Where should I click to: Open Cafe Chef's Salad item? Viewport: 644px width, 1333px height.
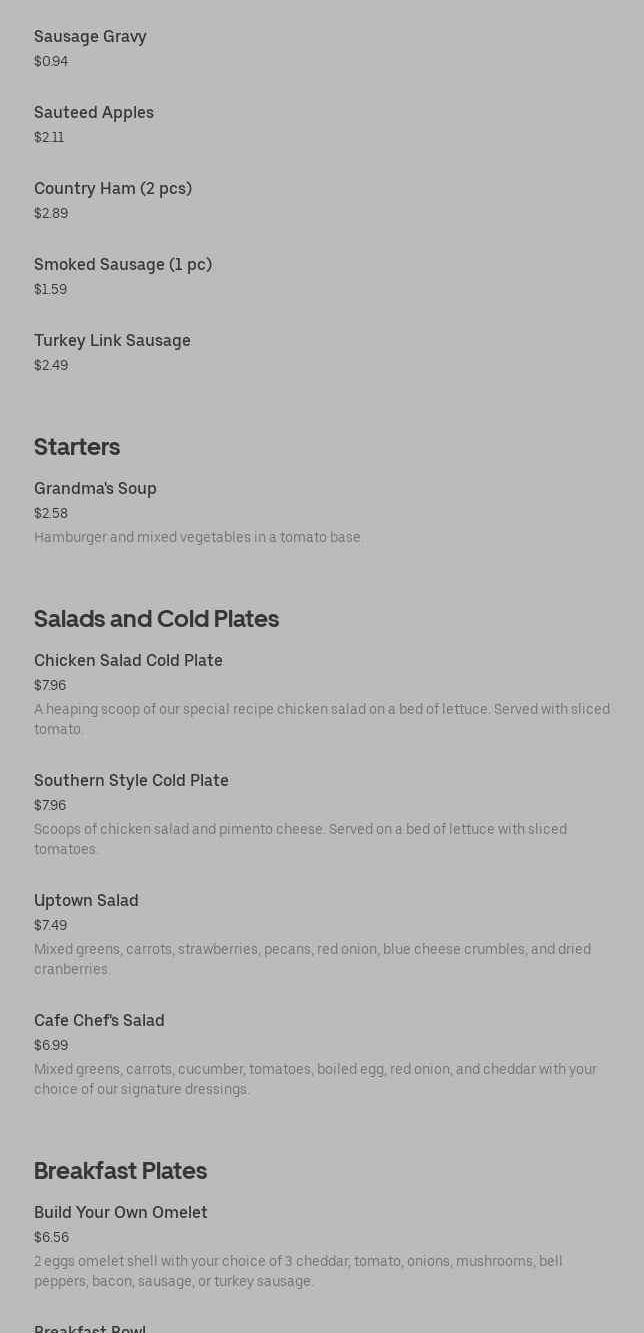(99, 1021)
